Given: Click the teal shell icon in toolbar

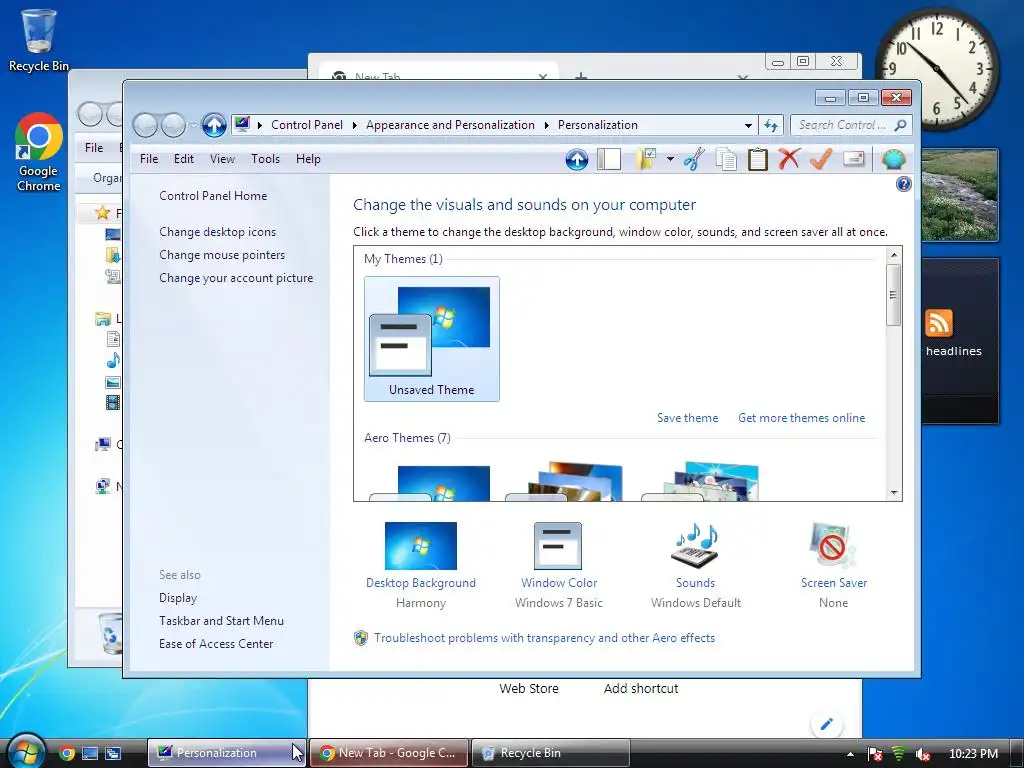Looking at the screenshot, I should pos(893,159).
